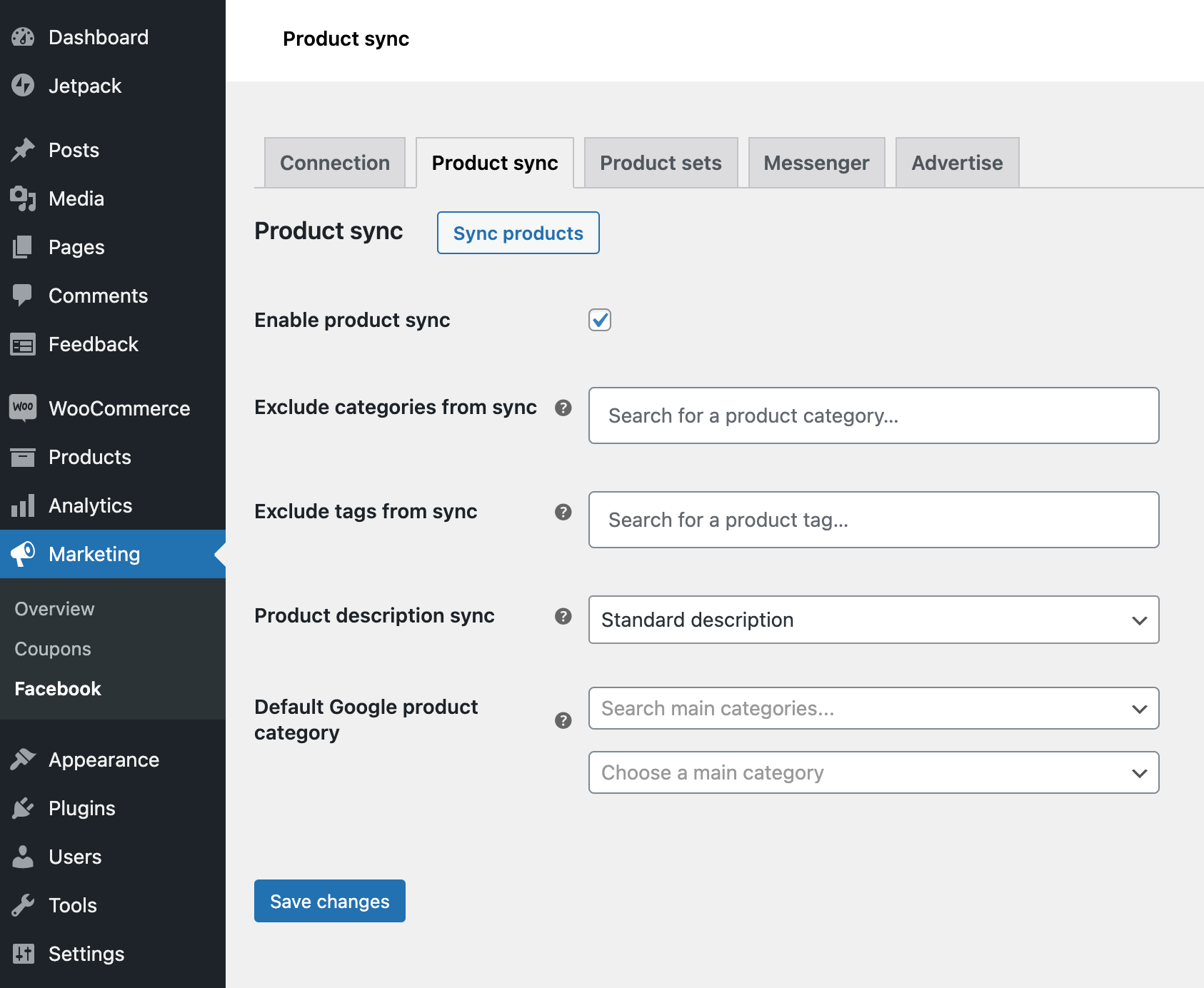The width and height of the screenshot is (1204, 988).
Task: Open Plugins via its sidebar icon
Action: pos(24,808)
